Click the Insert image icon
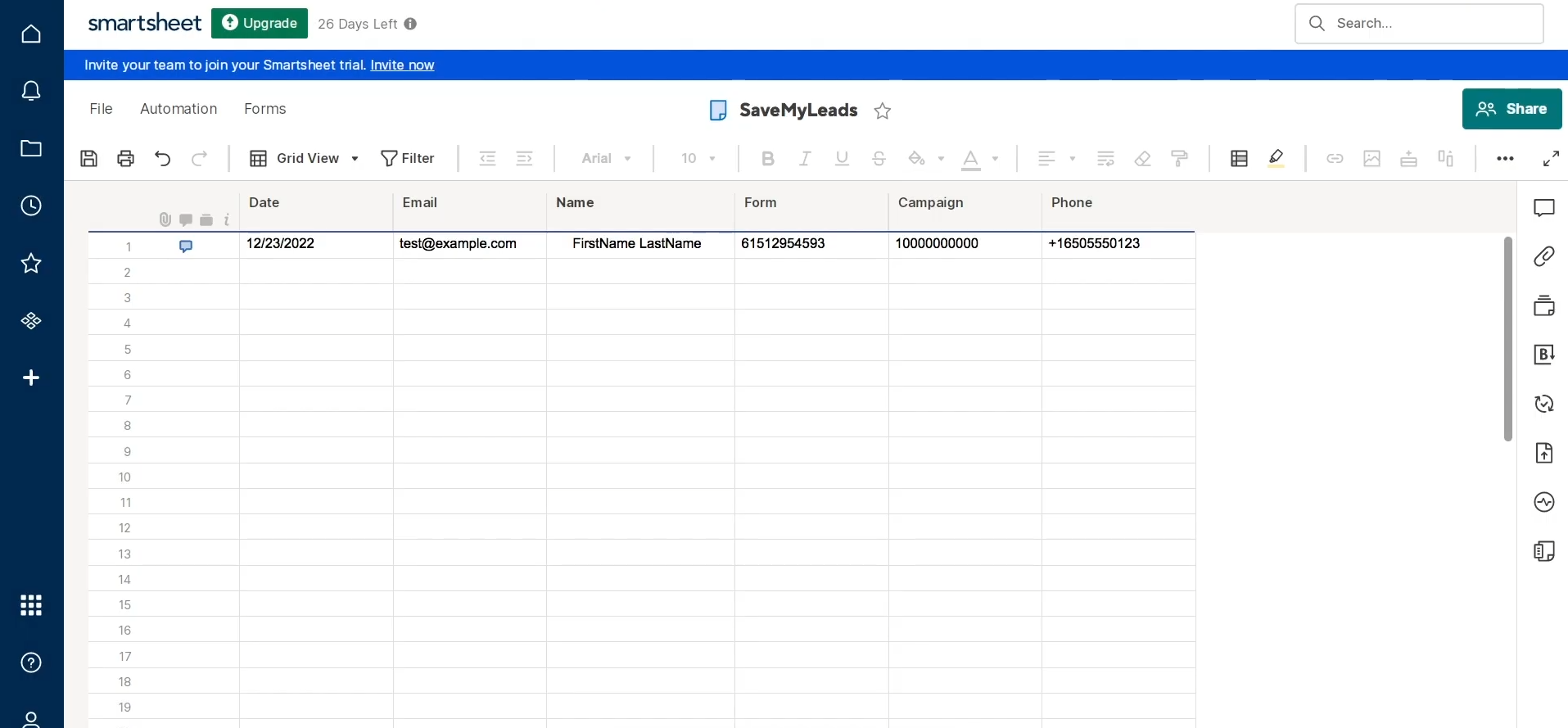 [x=1371, y=158]
